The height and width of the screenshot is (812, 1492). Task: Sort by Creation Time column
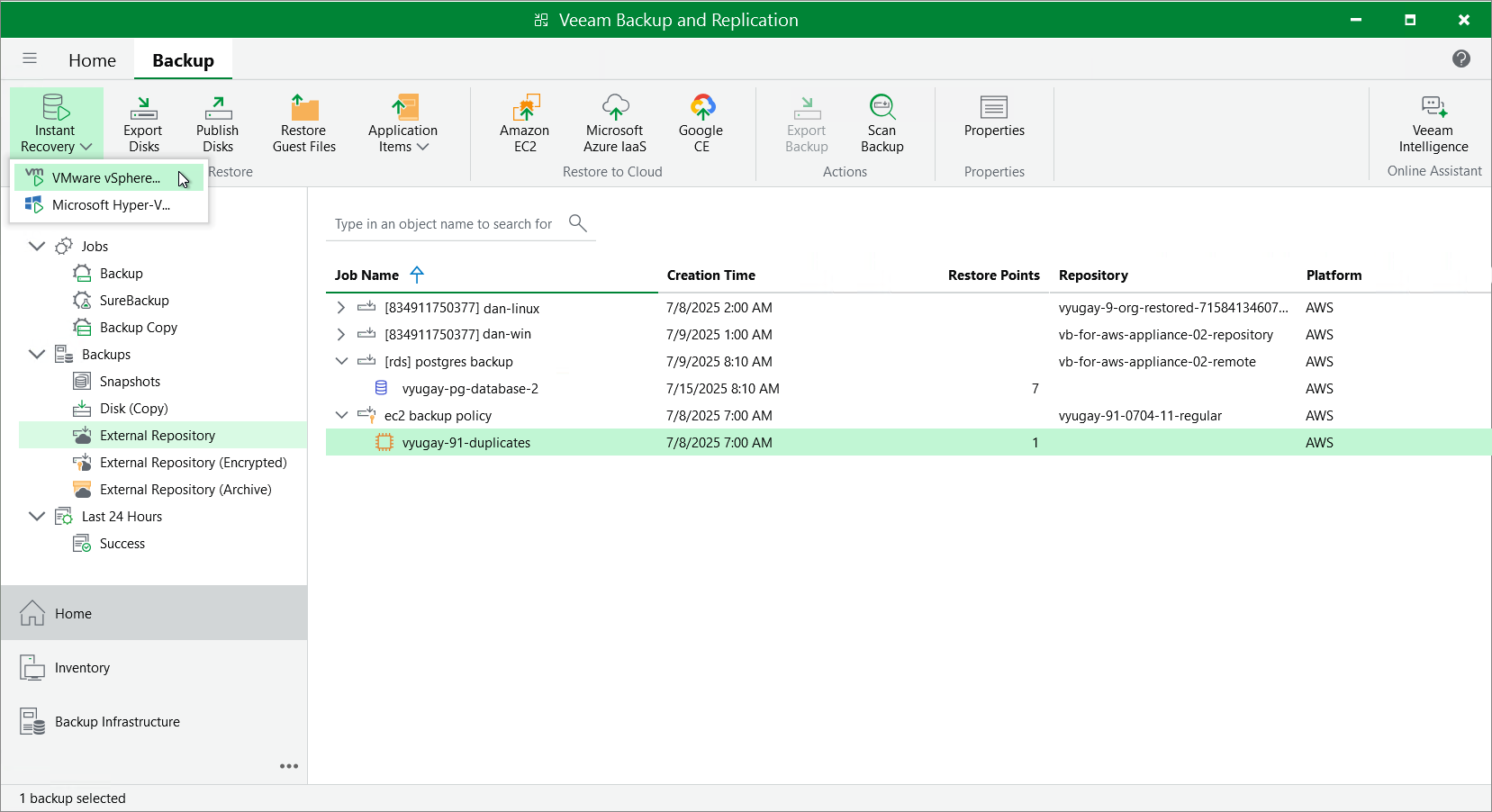pos(710,275)
